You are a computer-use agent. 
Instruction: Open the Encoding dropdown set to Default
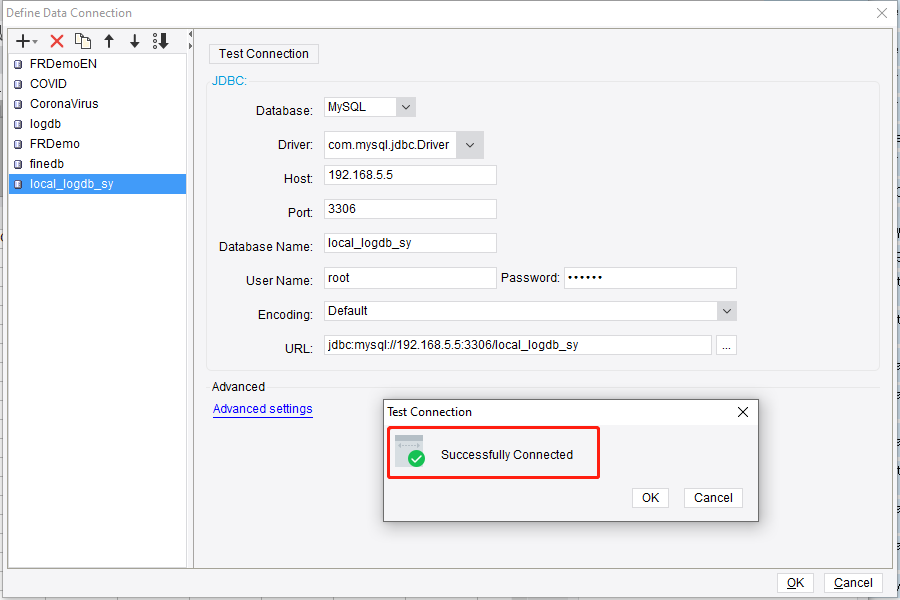point(727,310)
